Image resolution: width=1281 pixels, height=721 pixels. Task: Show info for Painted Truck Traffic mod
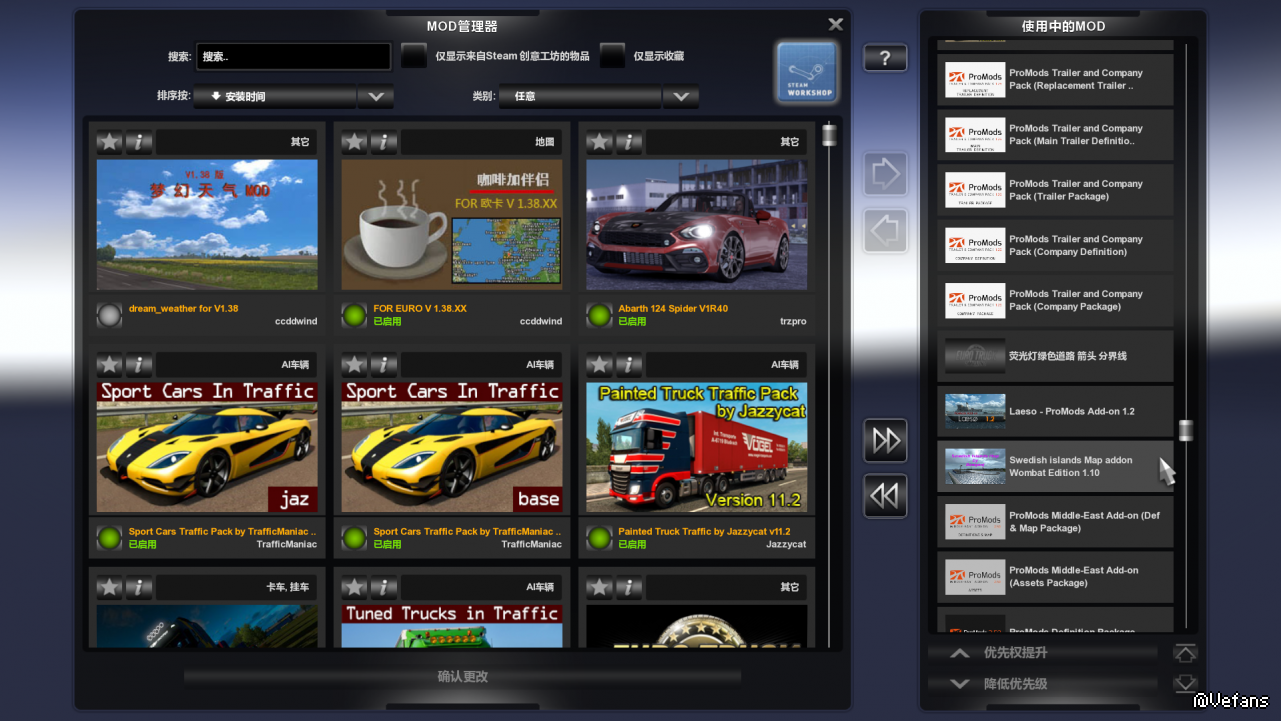629,365
